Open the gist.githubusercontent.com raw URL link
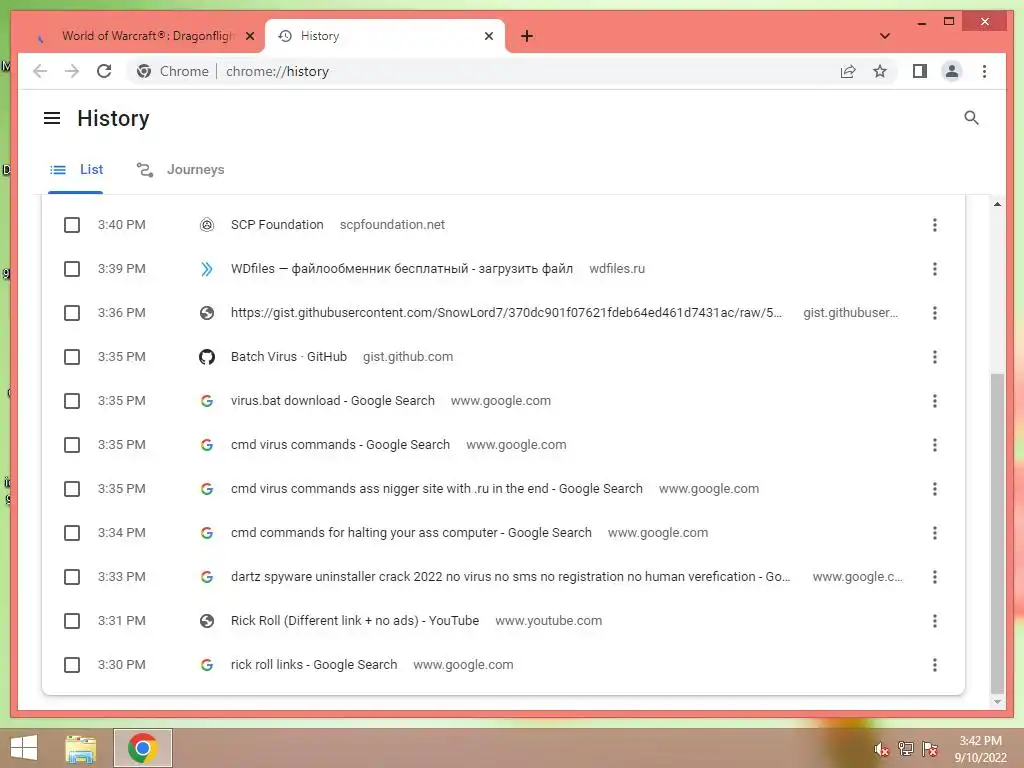 click(506, 313)
